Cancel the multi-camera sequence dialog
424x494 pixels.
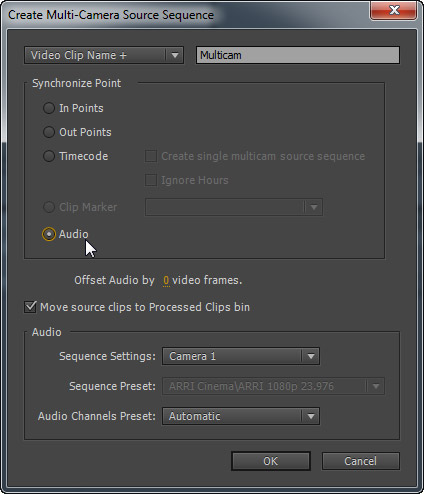coord(360,461)
